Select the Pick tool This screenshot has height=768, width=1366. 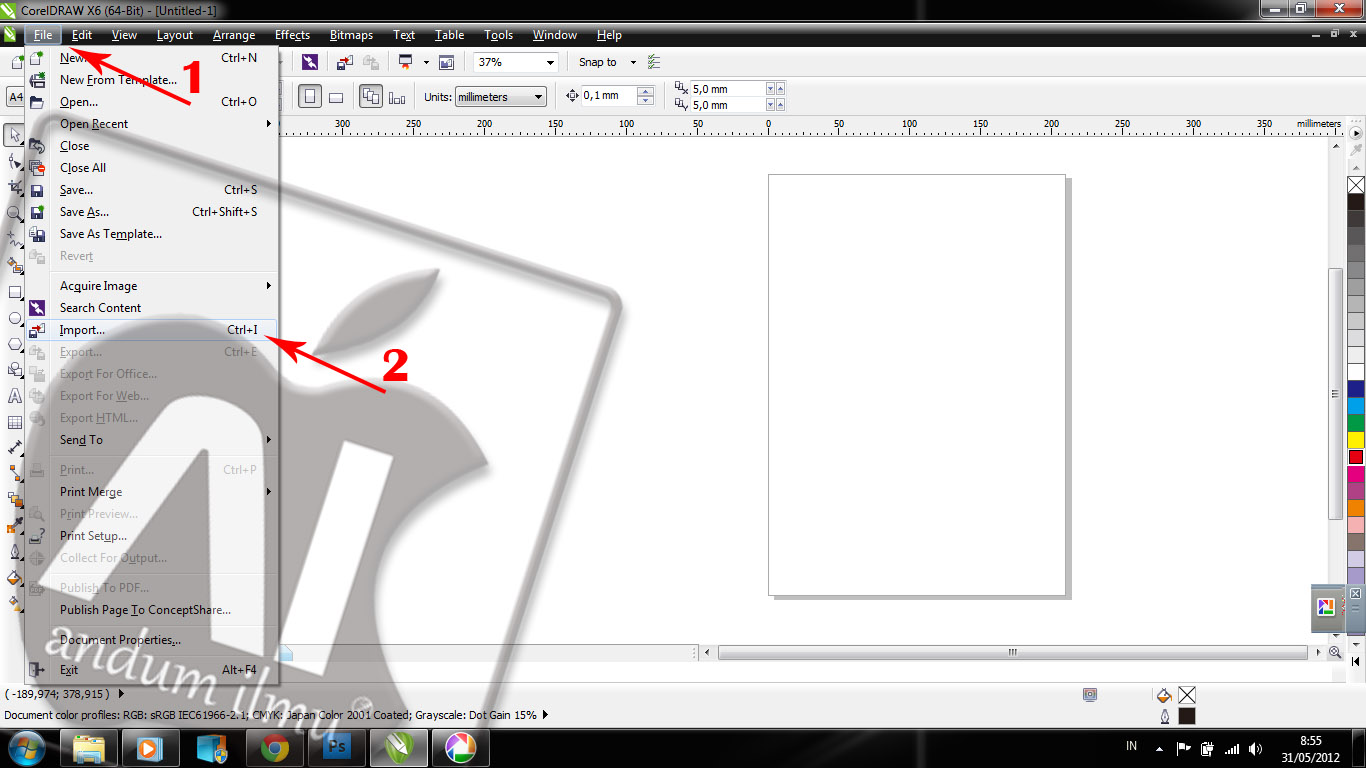pos(14,133)
